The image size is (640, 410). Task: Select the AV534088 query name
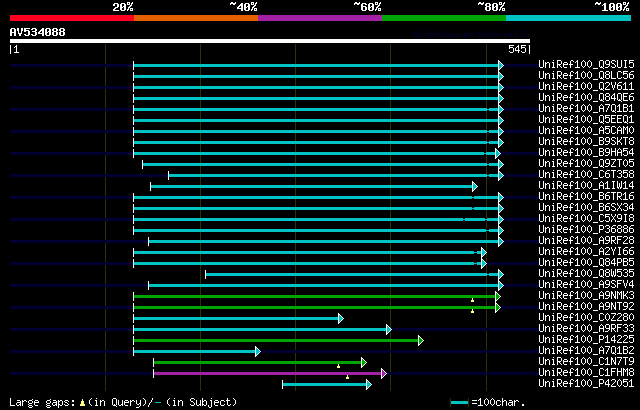[38, 32]
